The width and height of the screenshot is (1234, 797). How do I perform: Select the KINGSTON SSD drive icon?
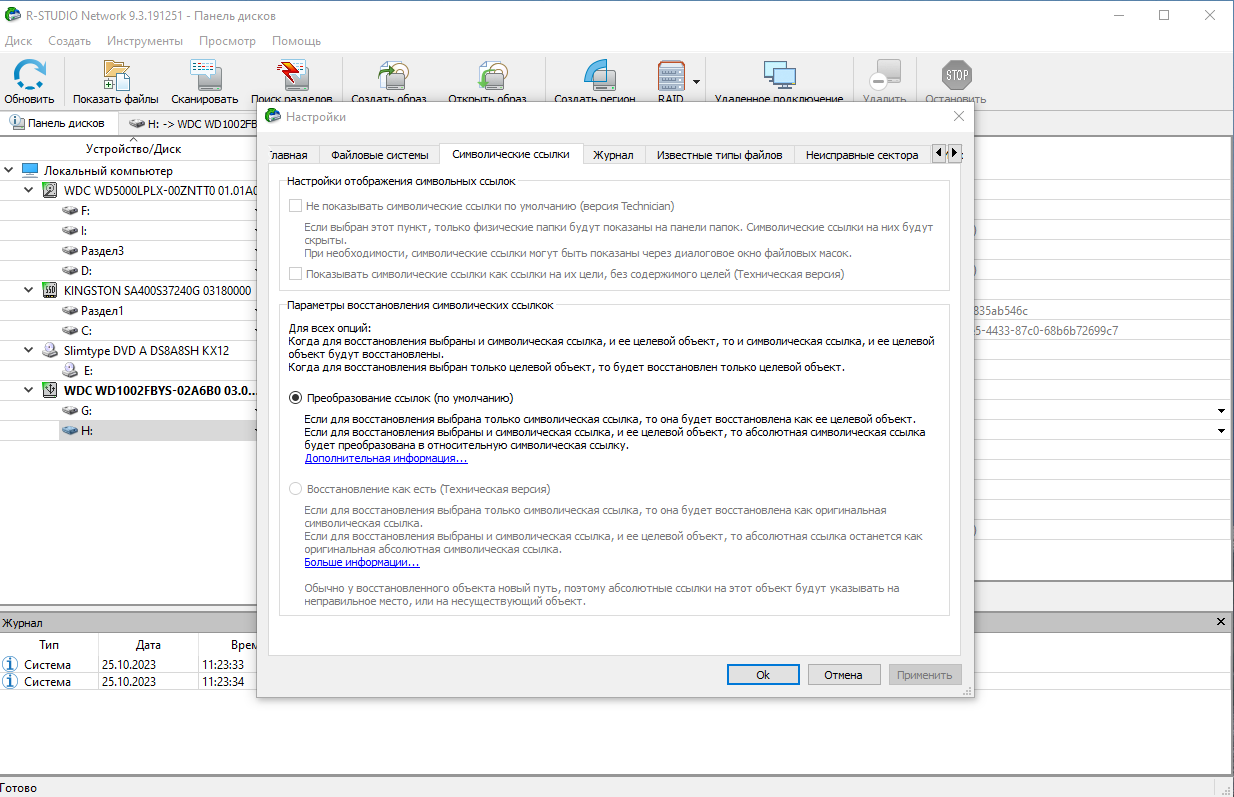coord(50,290)
